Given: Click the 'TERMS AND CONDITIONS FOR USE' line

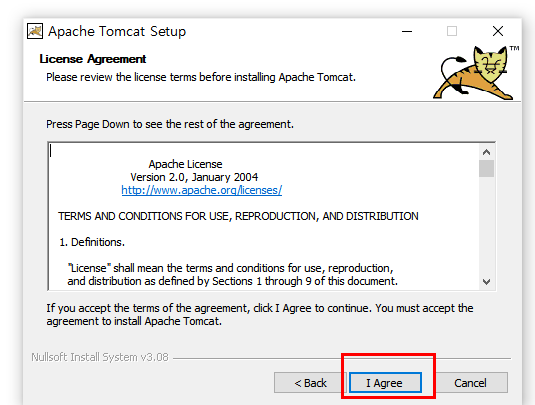Looking at the screenshot, I should 238,216.
